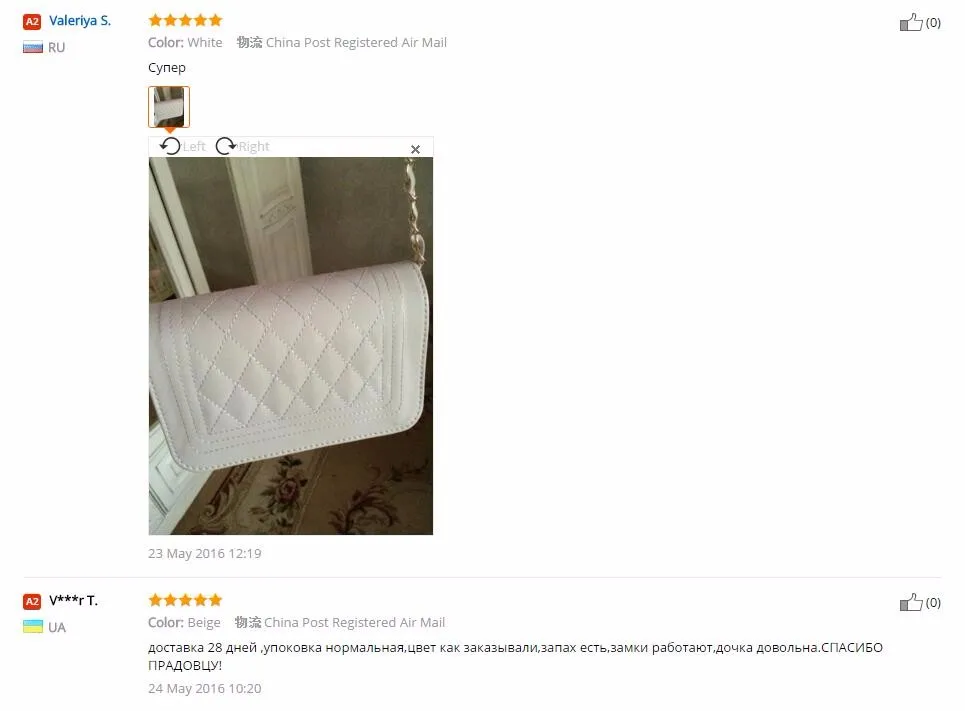Like Valeriya S.'s review with thumbs-up

[x=911, y=23]
